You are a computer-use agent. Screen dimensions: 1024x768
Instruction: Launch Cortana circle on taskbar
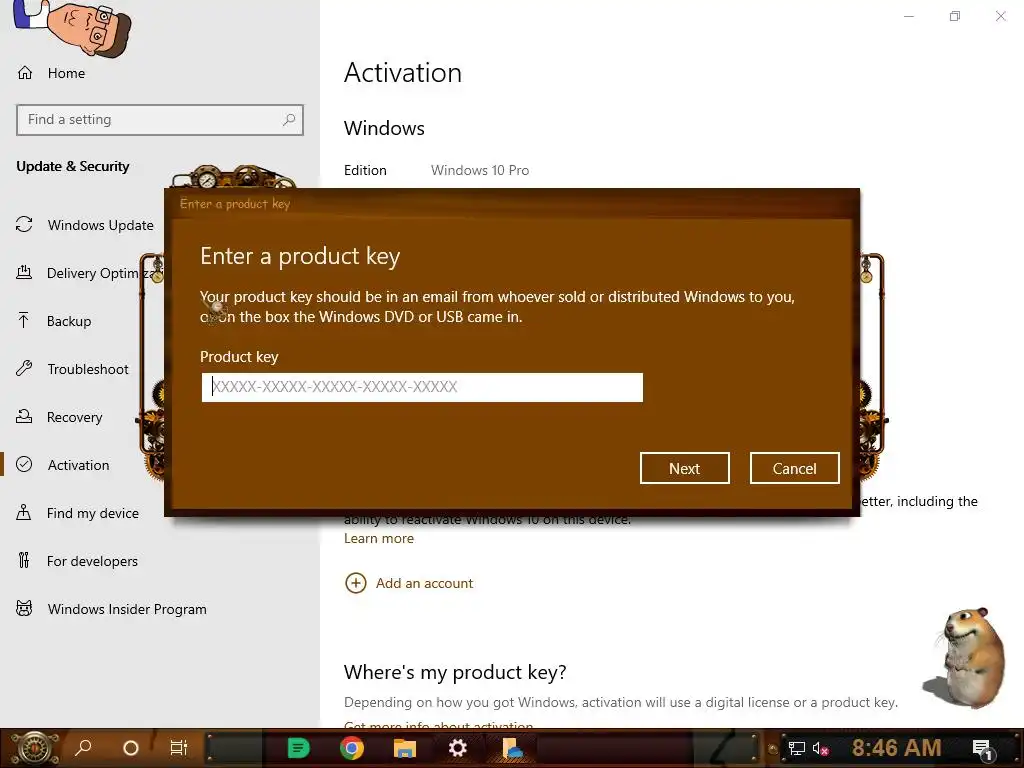[131, 748]
